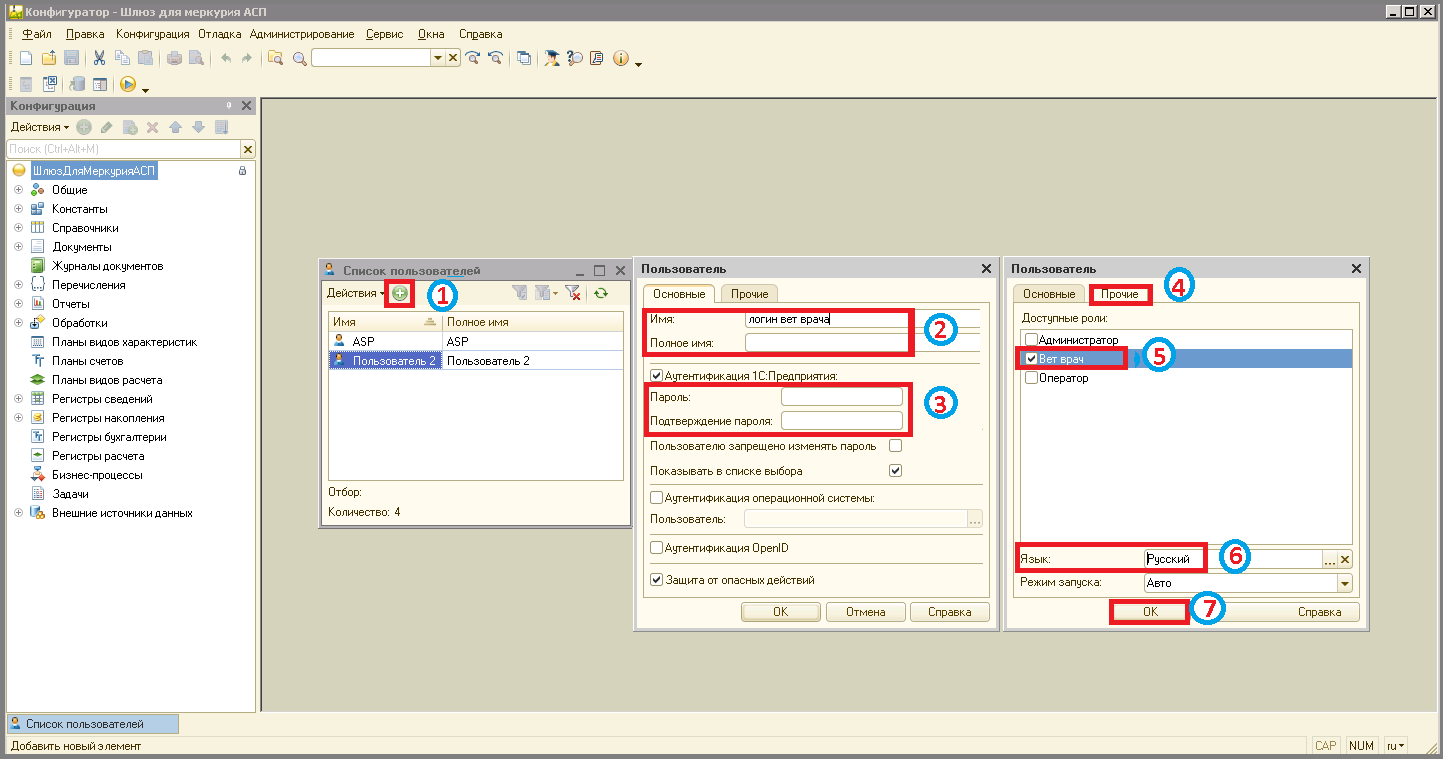Enable Аутентификация OpenID checkbox

(657, 547)
